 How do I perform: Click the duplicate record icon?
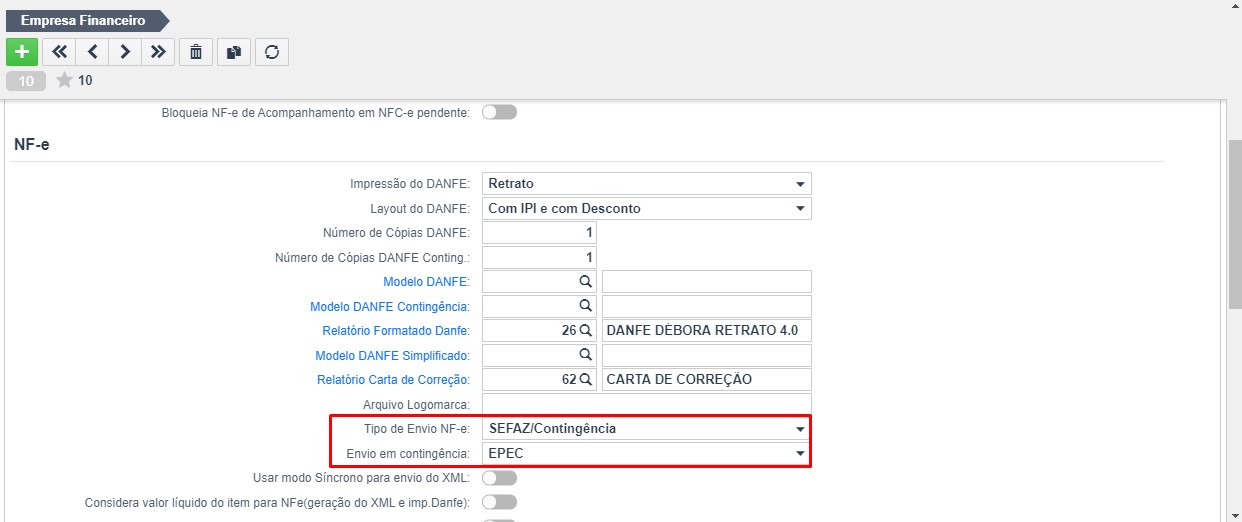pyautogui.click(x=234, y=52)
